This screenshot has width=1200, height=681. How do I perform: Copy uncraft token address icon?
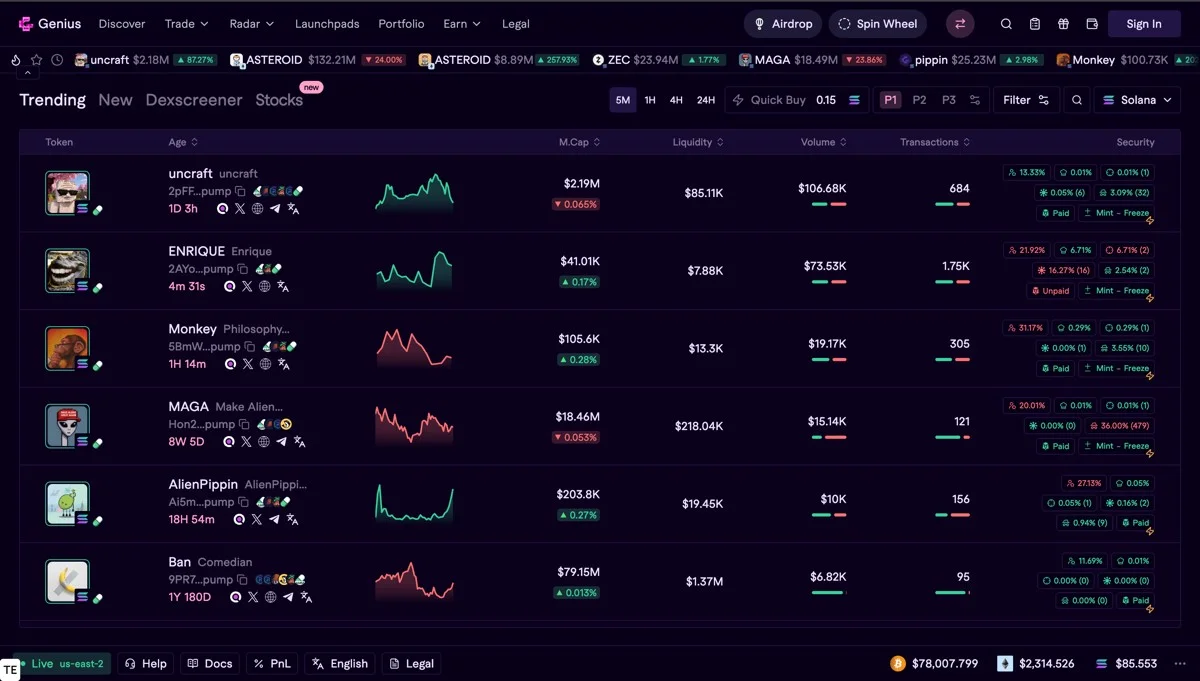click(240, 191)
